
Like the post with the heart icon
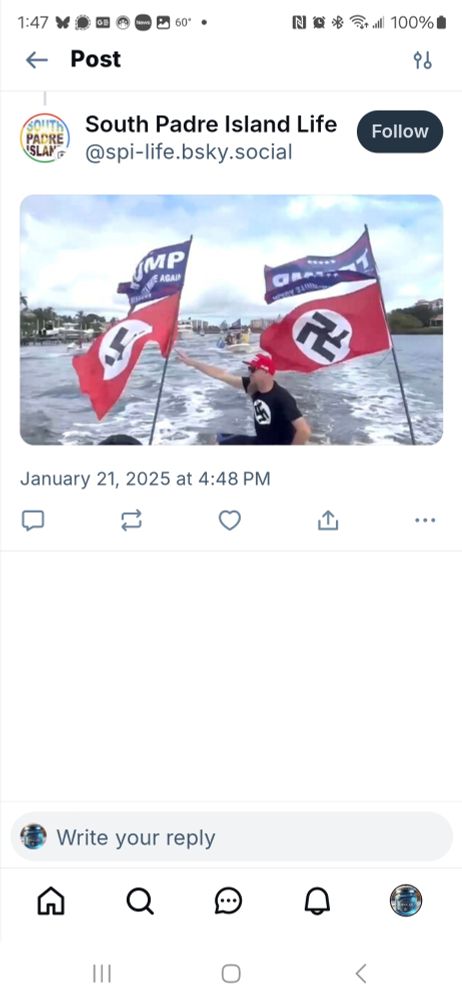click(230, 520)
